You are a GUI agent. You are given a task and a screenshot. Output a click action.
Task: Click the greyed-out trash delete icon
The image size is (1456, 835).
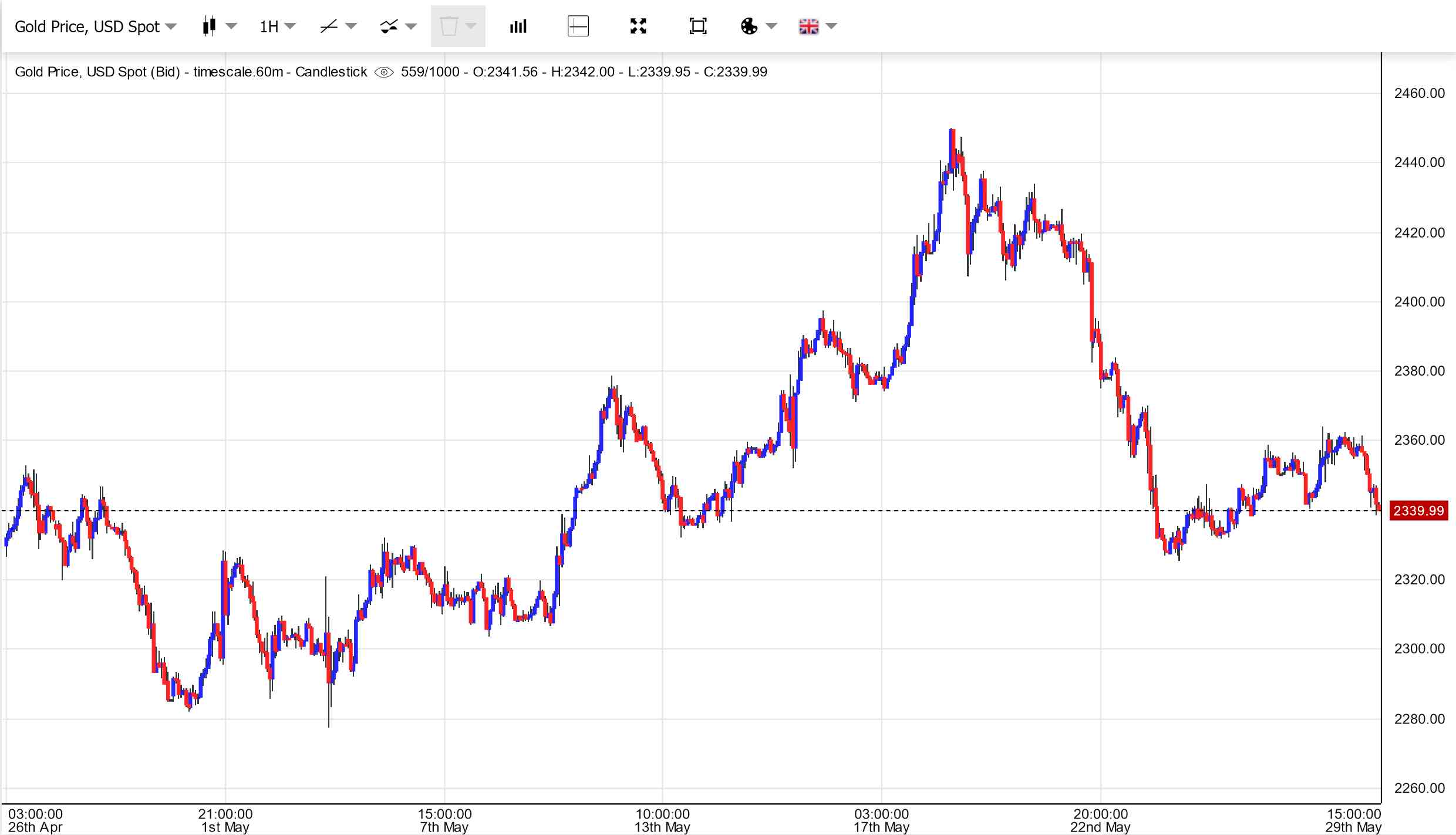tap(449, 26)
